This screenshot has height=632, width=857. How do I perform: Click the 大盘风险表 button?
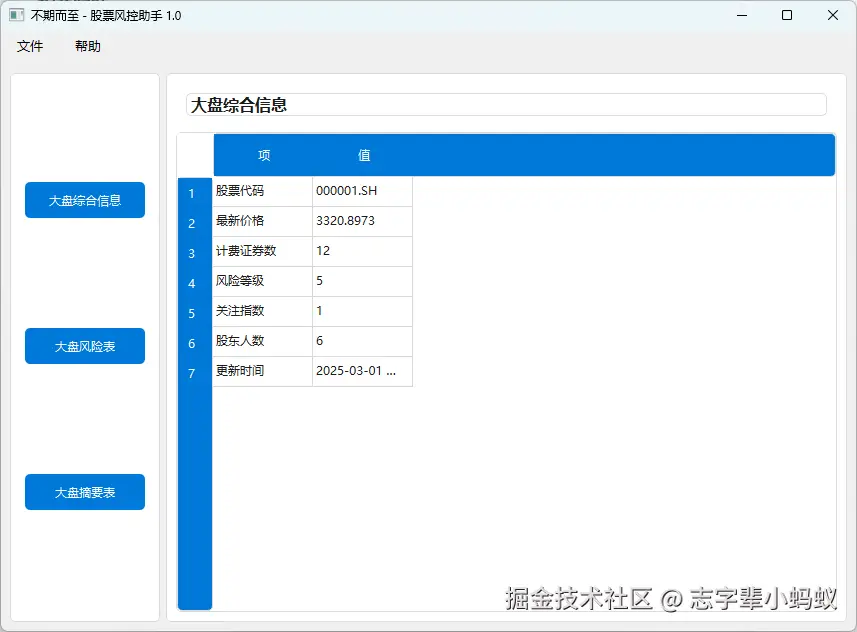click(x=85, y=346)
